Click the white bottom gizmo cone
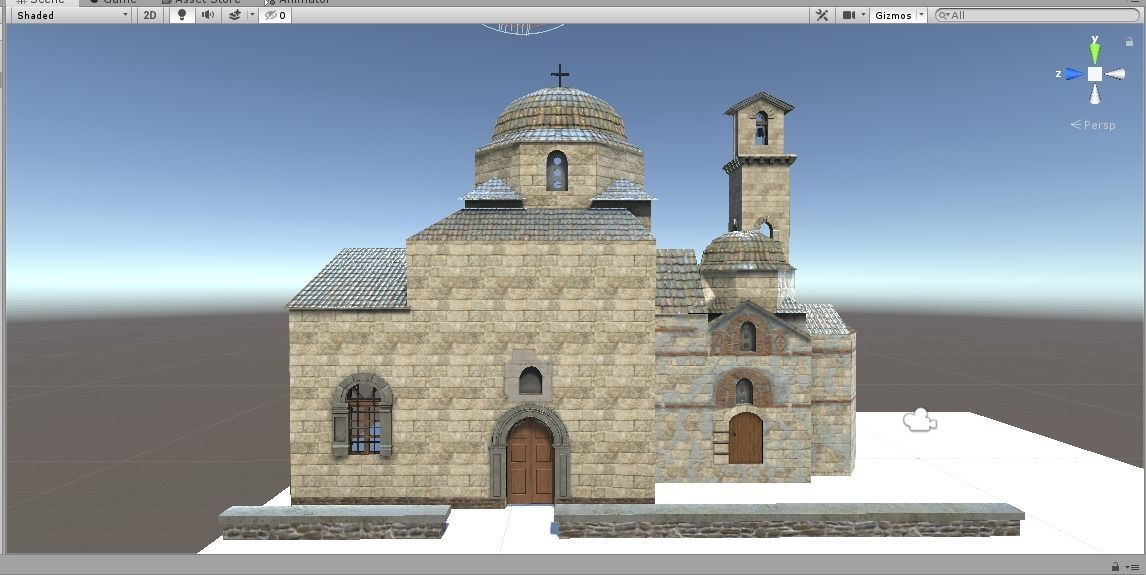The height and width of the screenshot is (575, 1146). [x=1095, y=94]
